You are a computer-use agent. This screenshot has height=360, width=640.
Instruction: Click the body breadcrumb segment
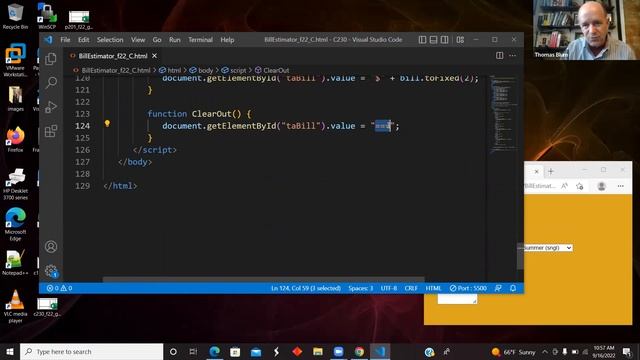click(201, 70)
